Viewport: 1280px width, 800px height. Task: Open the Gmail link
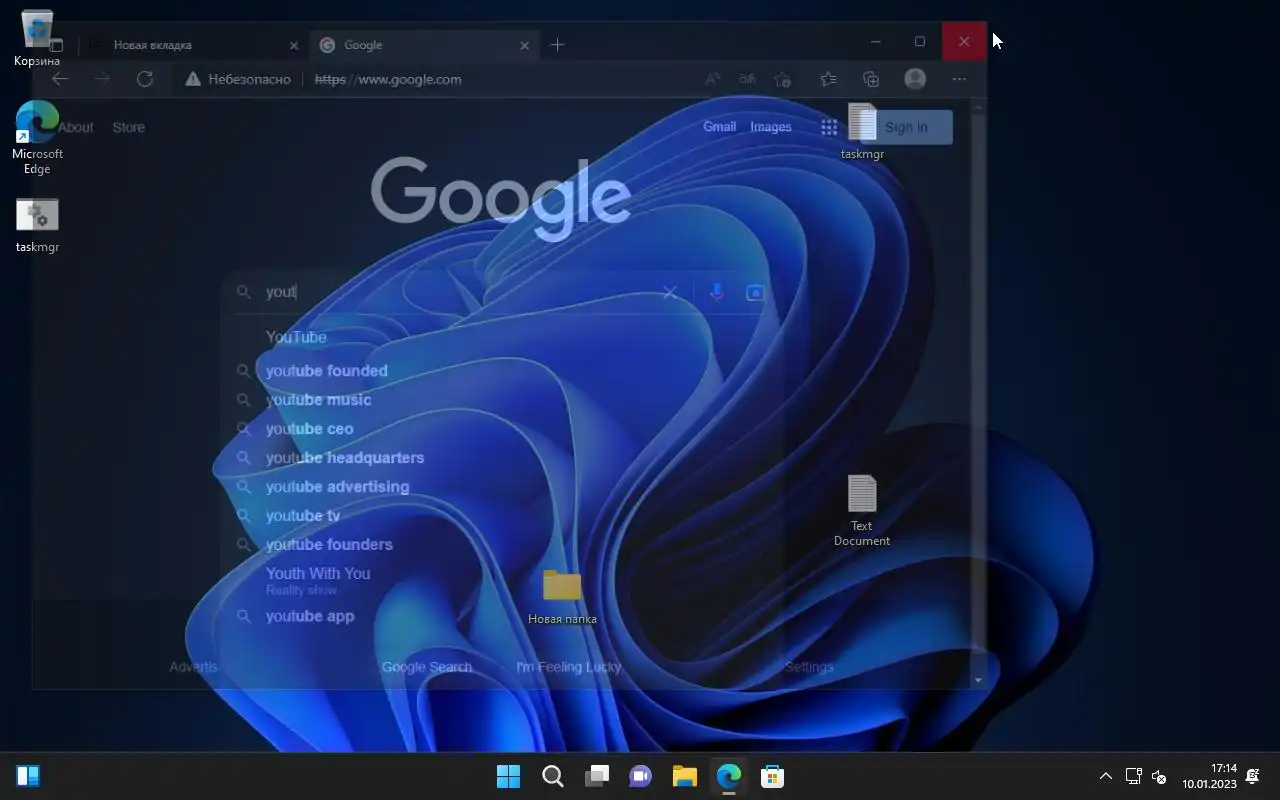point(720,127)
